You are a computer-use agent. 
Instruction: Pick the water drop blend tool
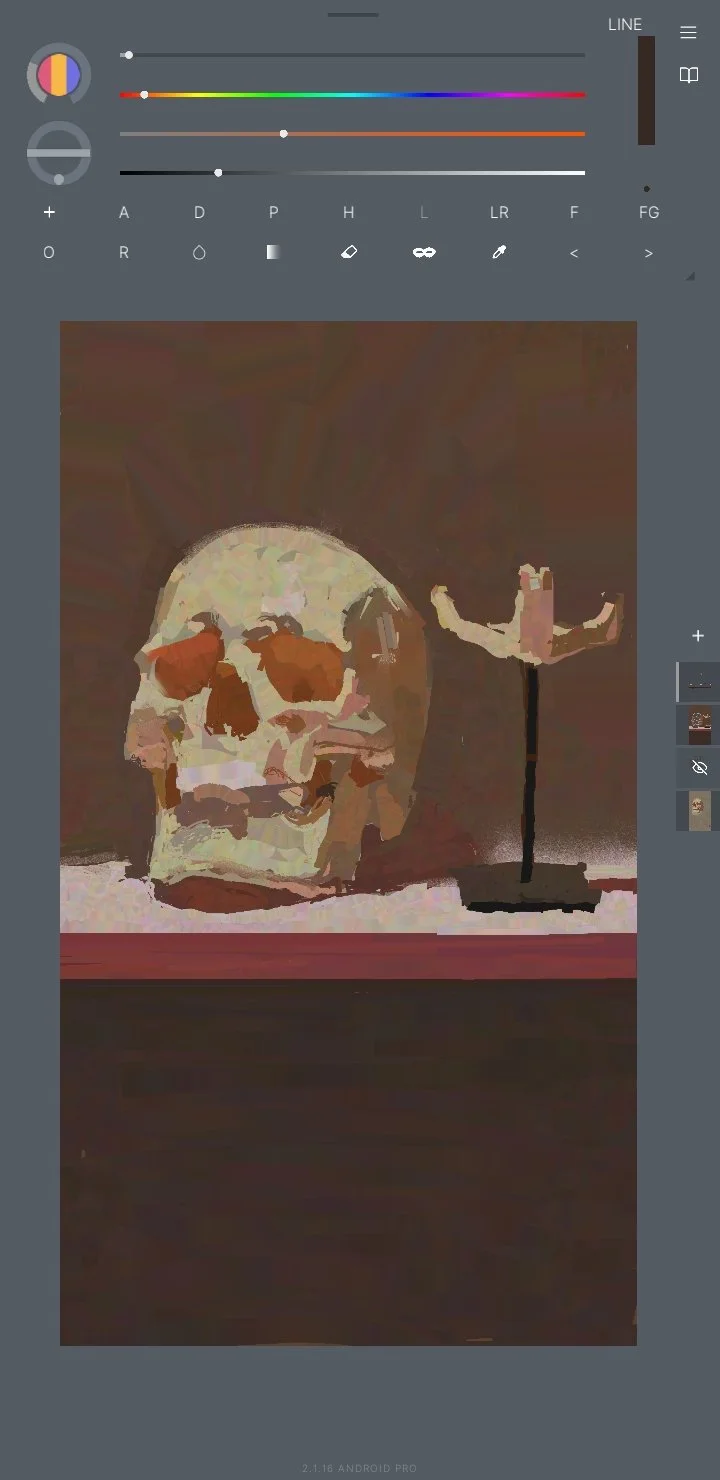click(x=199, y=253)
